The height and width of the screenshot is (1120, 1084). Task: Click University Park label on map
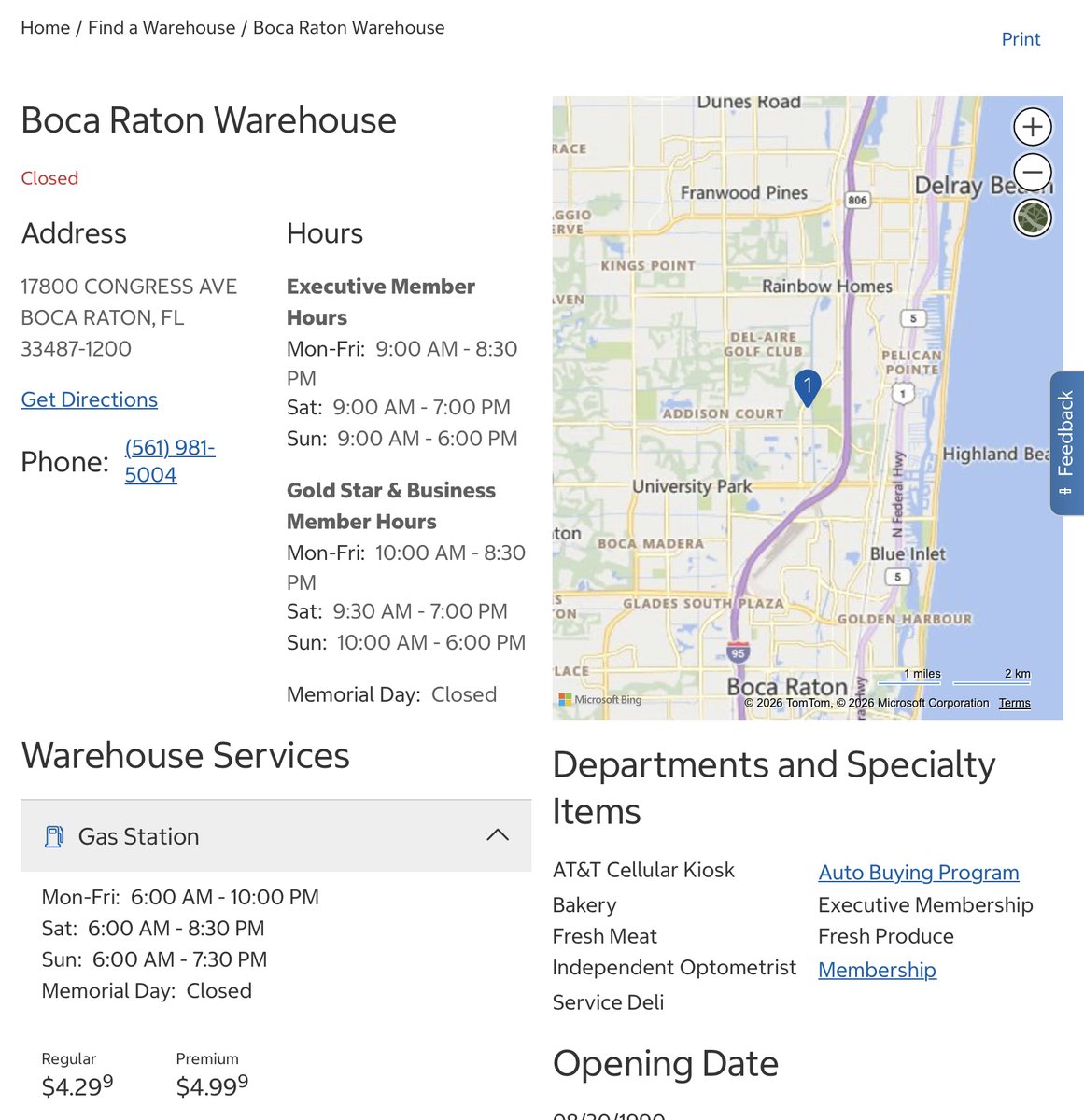[x=692, y=486]
